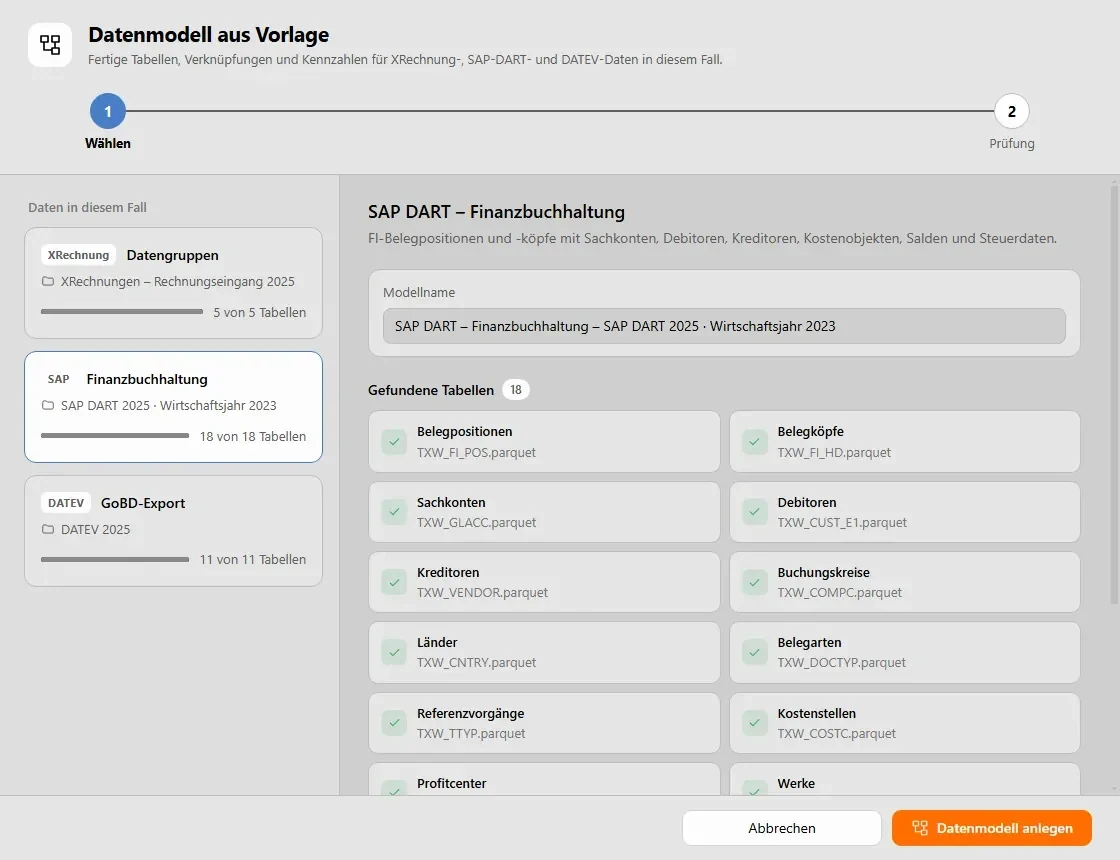Click the 18 count badge next to Gefundene Tabellen
The image size is (1120, 860).
click(516, 389)
